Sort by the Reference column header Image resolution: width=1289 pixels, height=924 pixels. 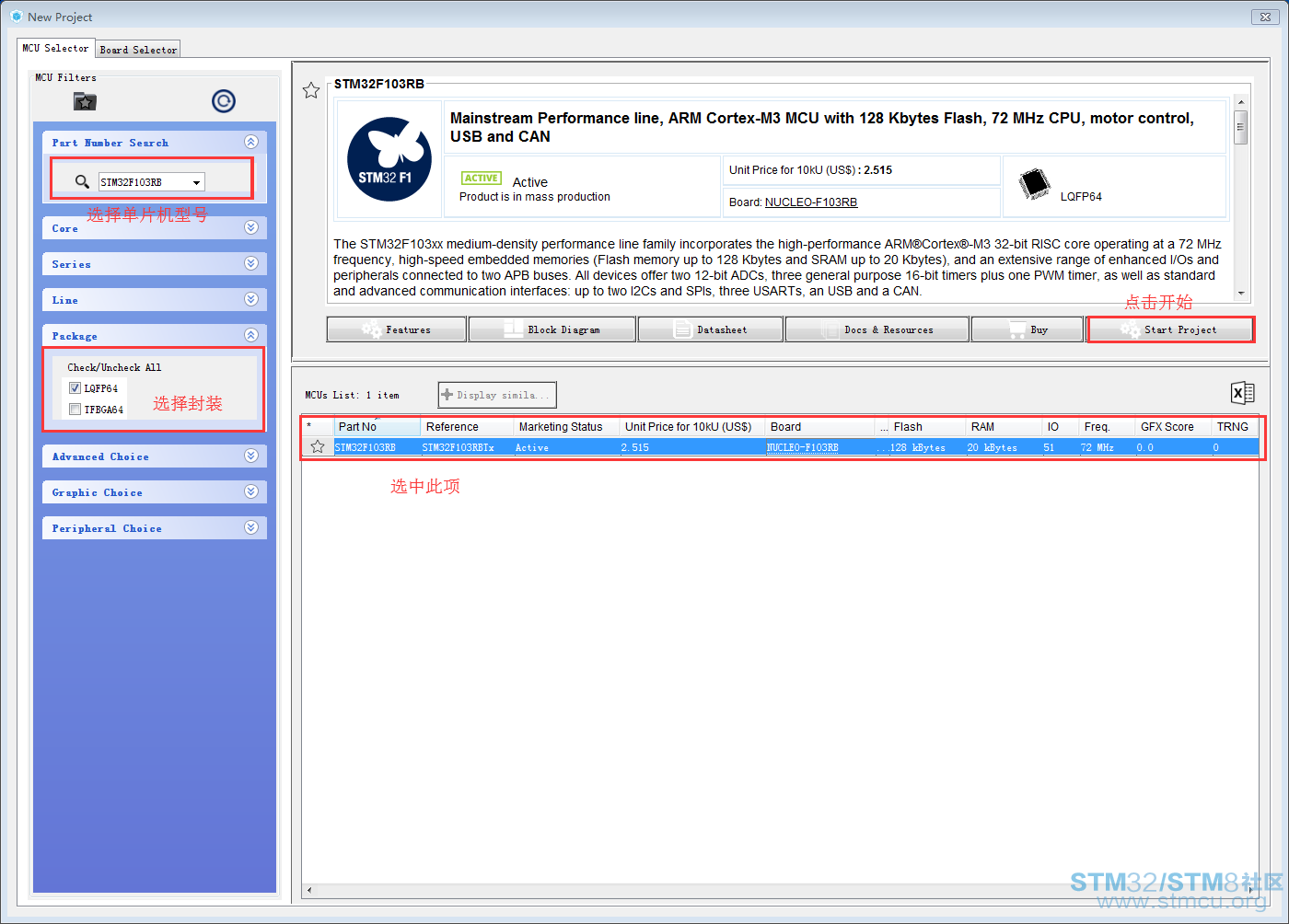(467, 427)
